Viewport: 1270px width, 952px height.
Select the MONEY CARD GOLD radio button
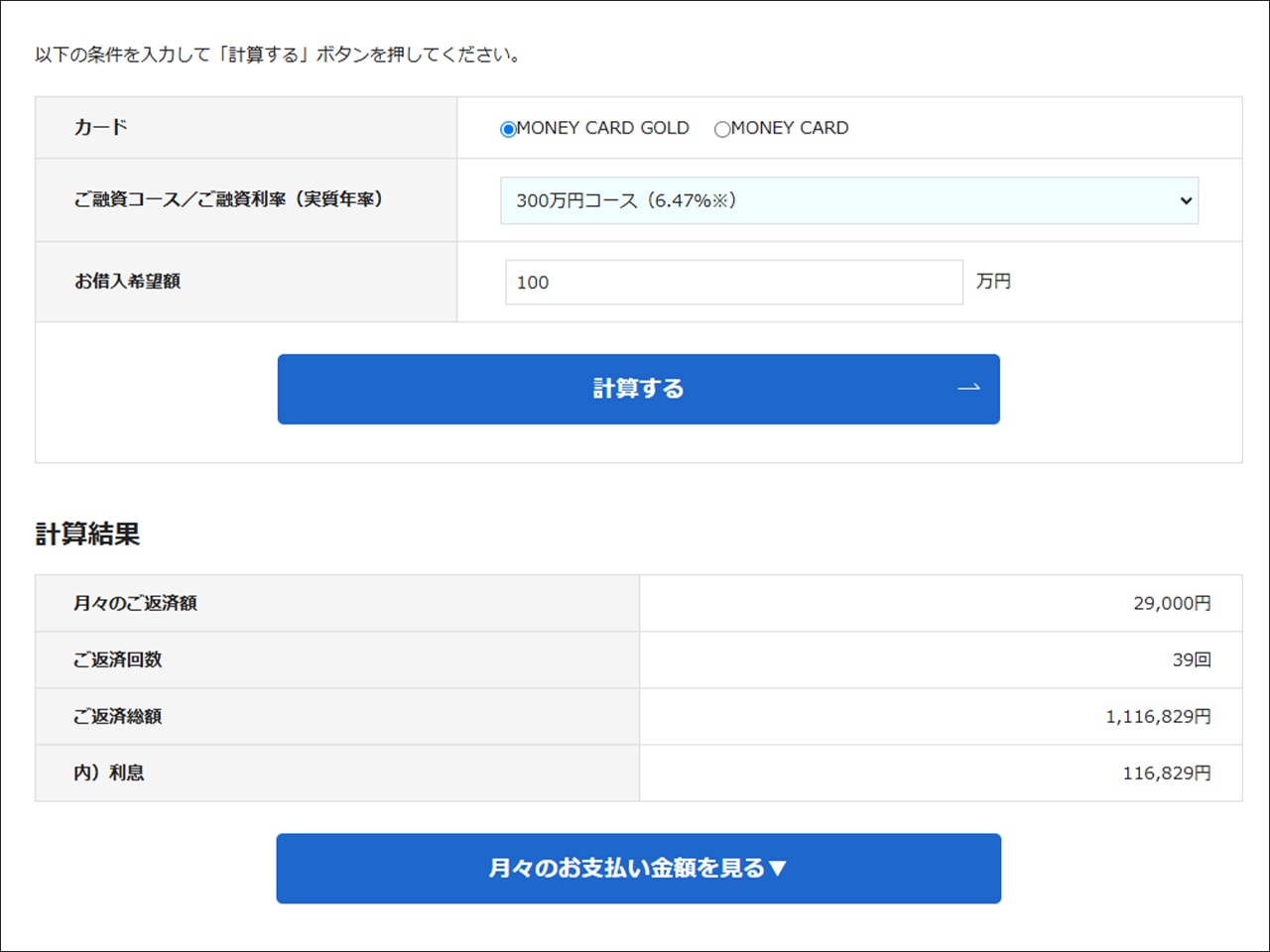point(508,128)
